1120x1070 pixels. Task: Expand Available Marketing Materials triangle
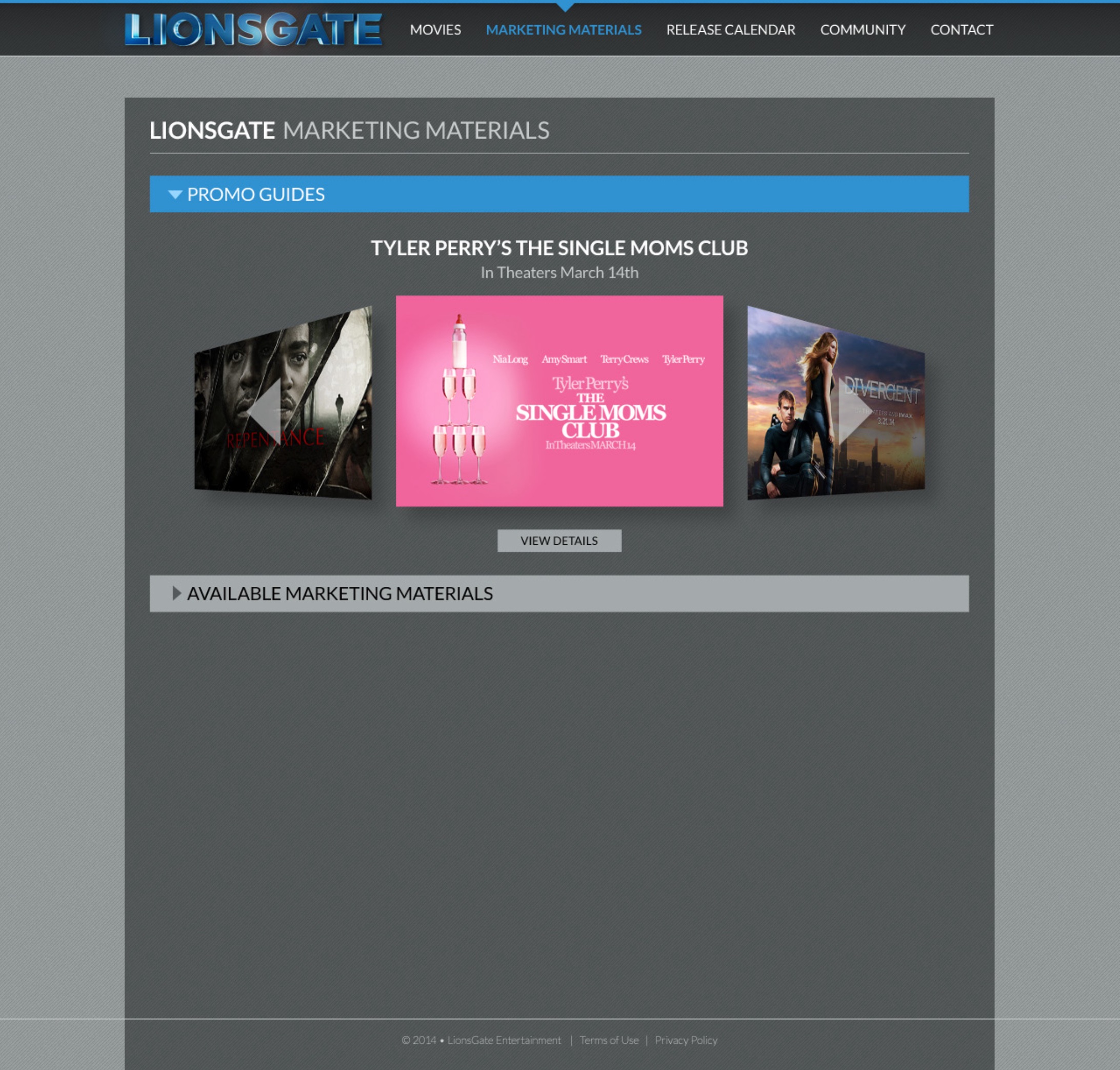[x=176, y=593]
